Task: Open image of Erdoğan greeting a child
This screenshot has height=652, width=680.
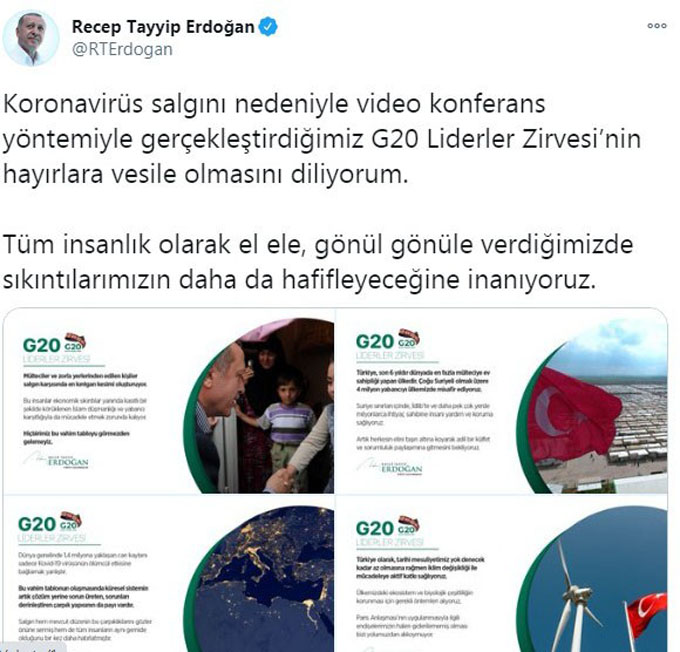Action: (169, 401)
